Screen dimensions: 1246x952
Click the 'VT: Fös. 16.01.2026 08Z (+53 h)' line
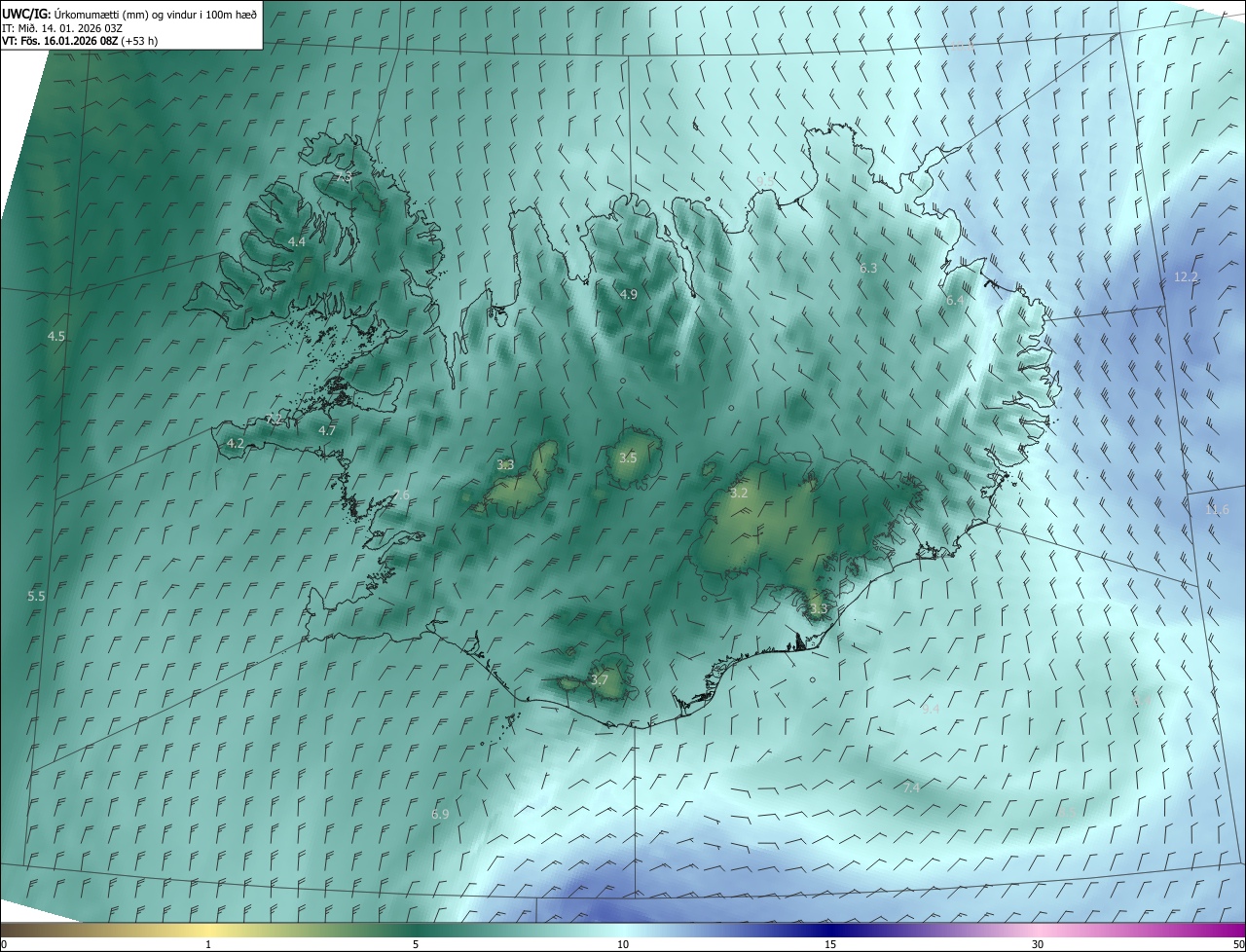(x=81, y=41)
